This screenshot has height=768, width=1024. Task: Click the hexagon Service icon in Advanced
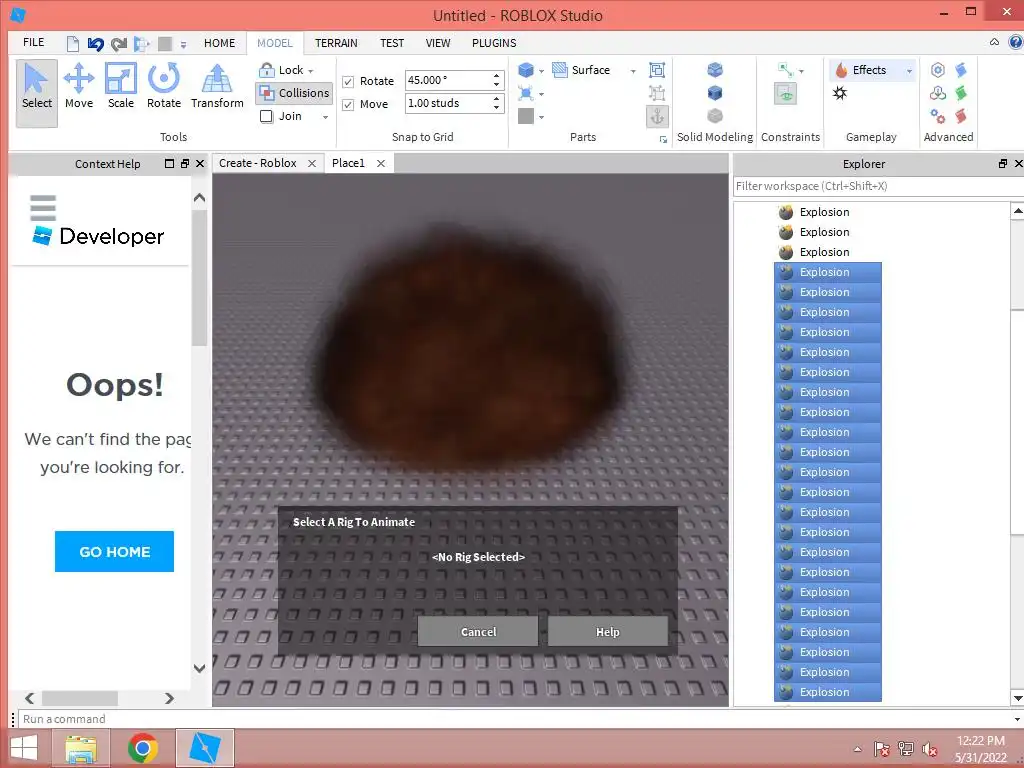tap(938, 70)
